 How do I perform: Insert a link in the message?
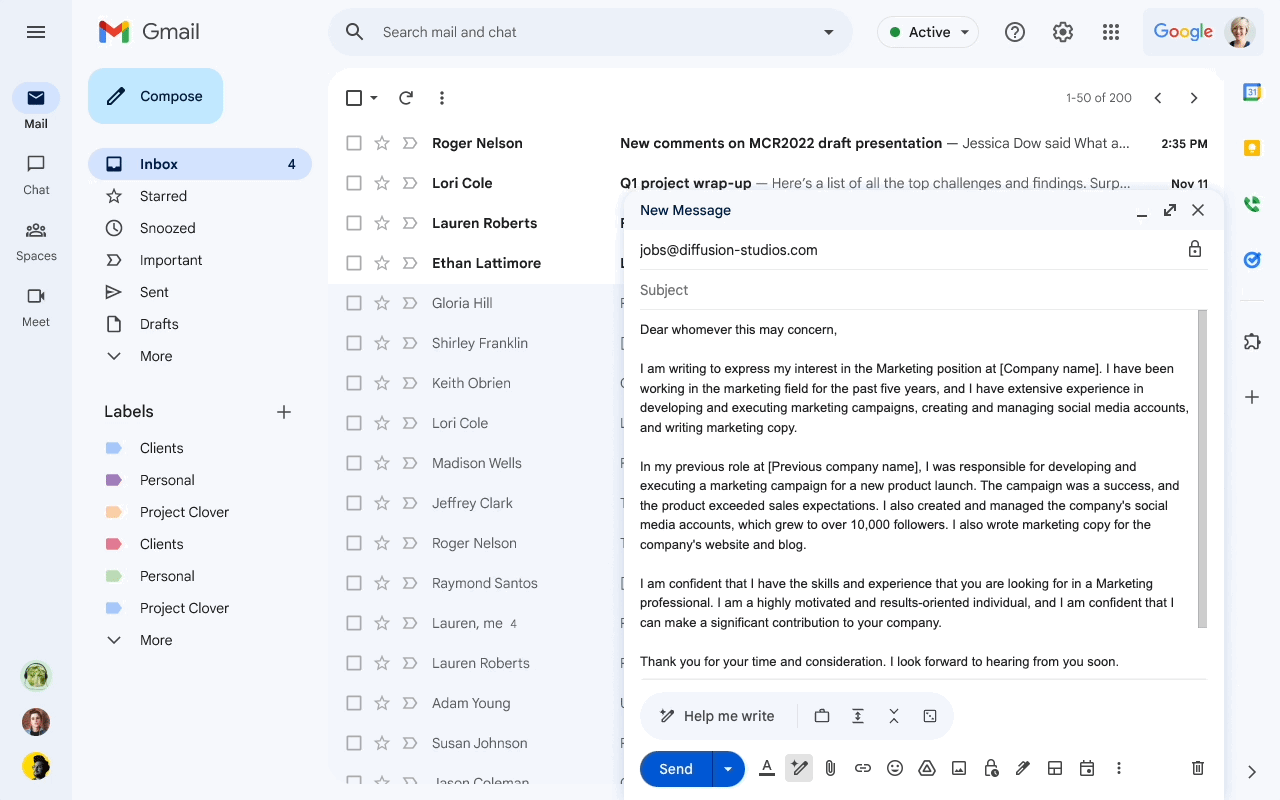(x=862, y=768)
